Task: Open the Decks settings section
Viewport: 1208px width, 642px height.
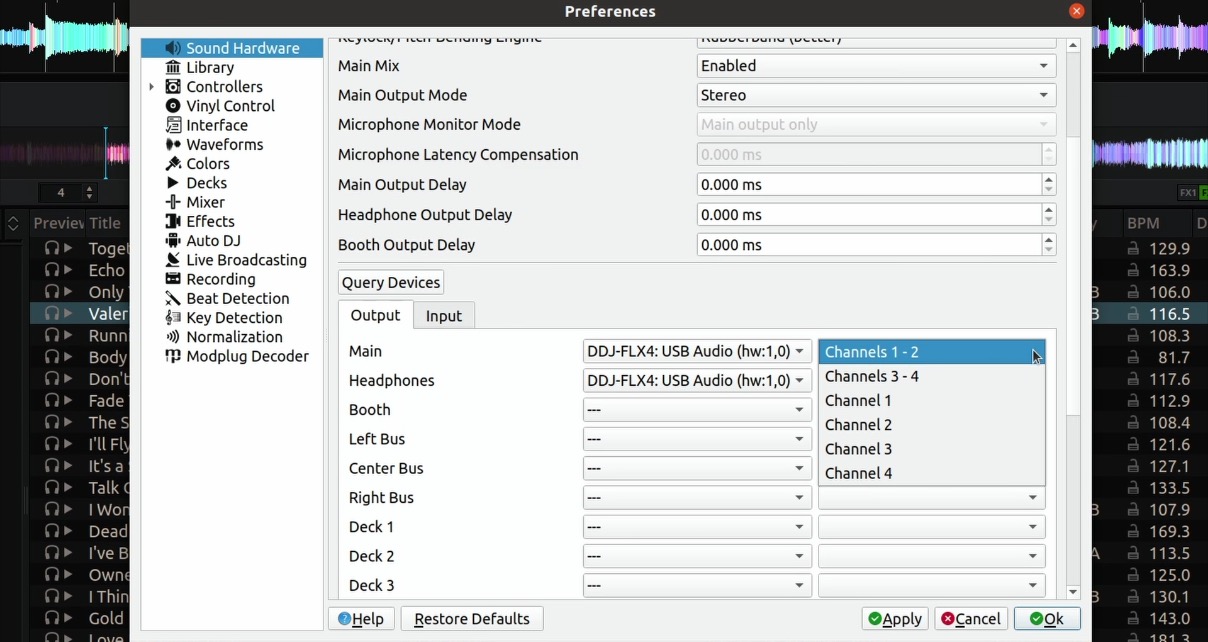Action: (x=207, y=183)
